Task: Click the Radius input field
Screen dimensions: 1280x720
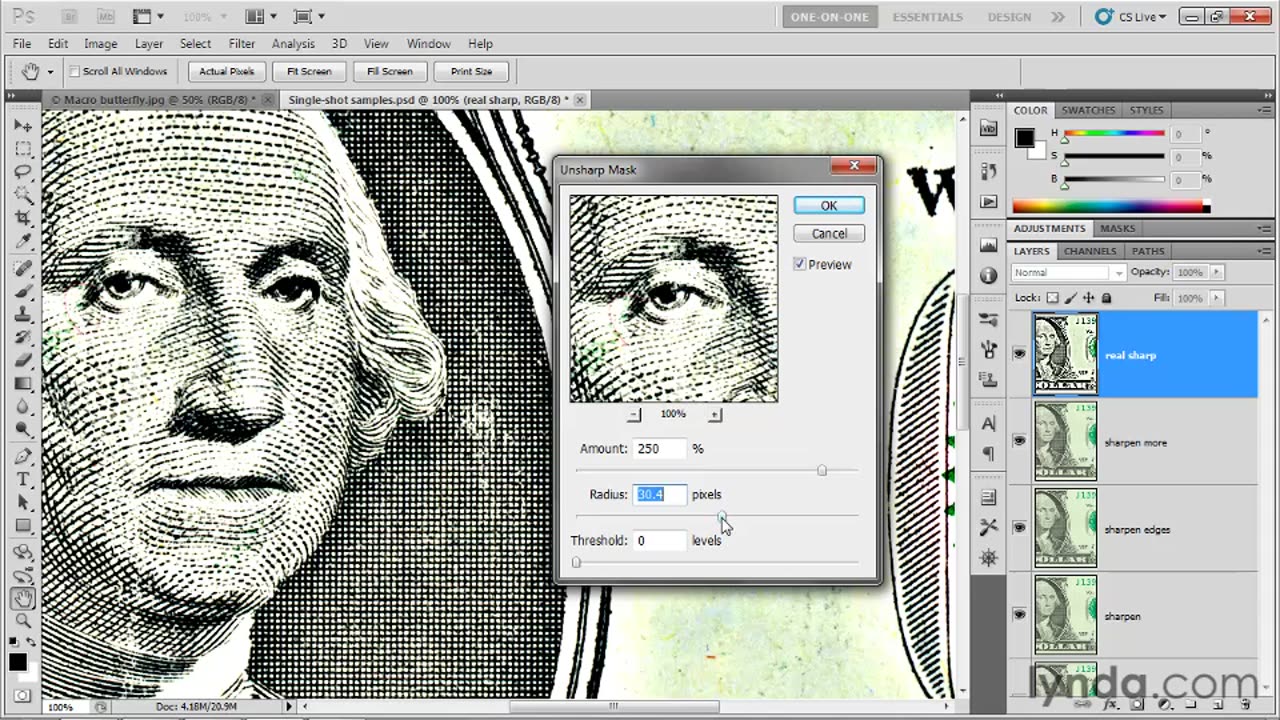Action: 660,494
